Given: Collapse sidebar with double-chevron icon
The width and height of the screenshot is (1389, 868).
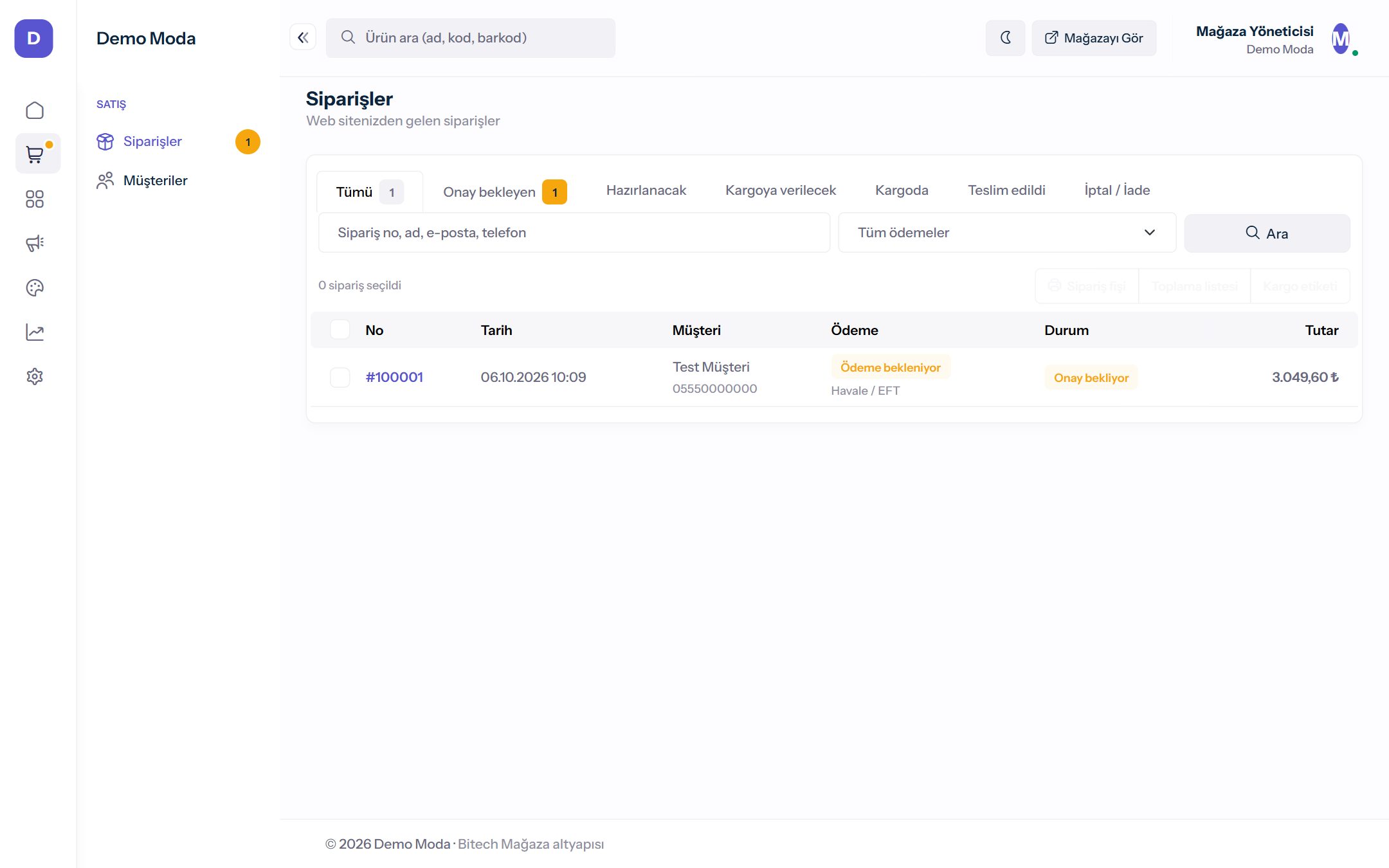Looking at the screenshot, I should point(303,37).
